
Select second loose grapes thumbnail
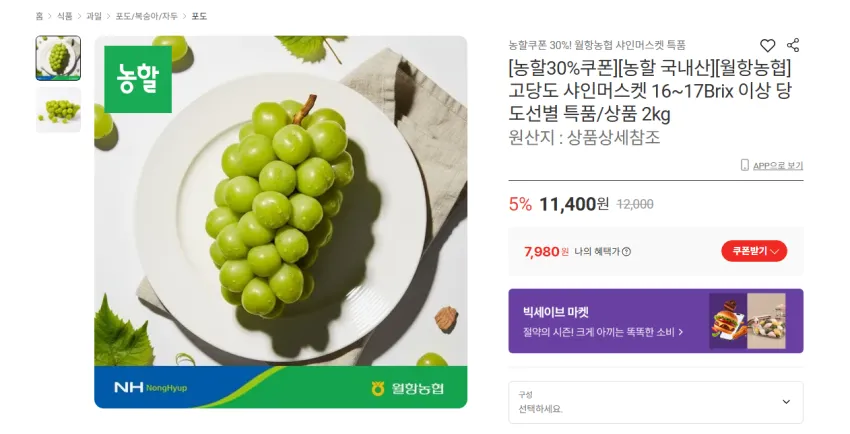point(58,110)
